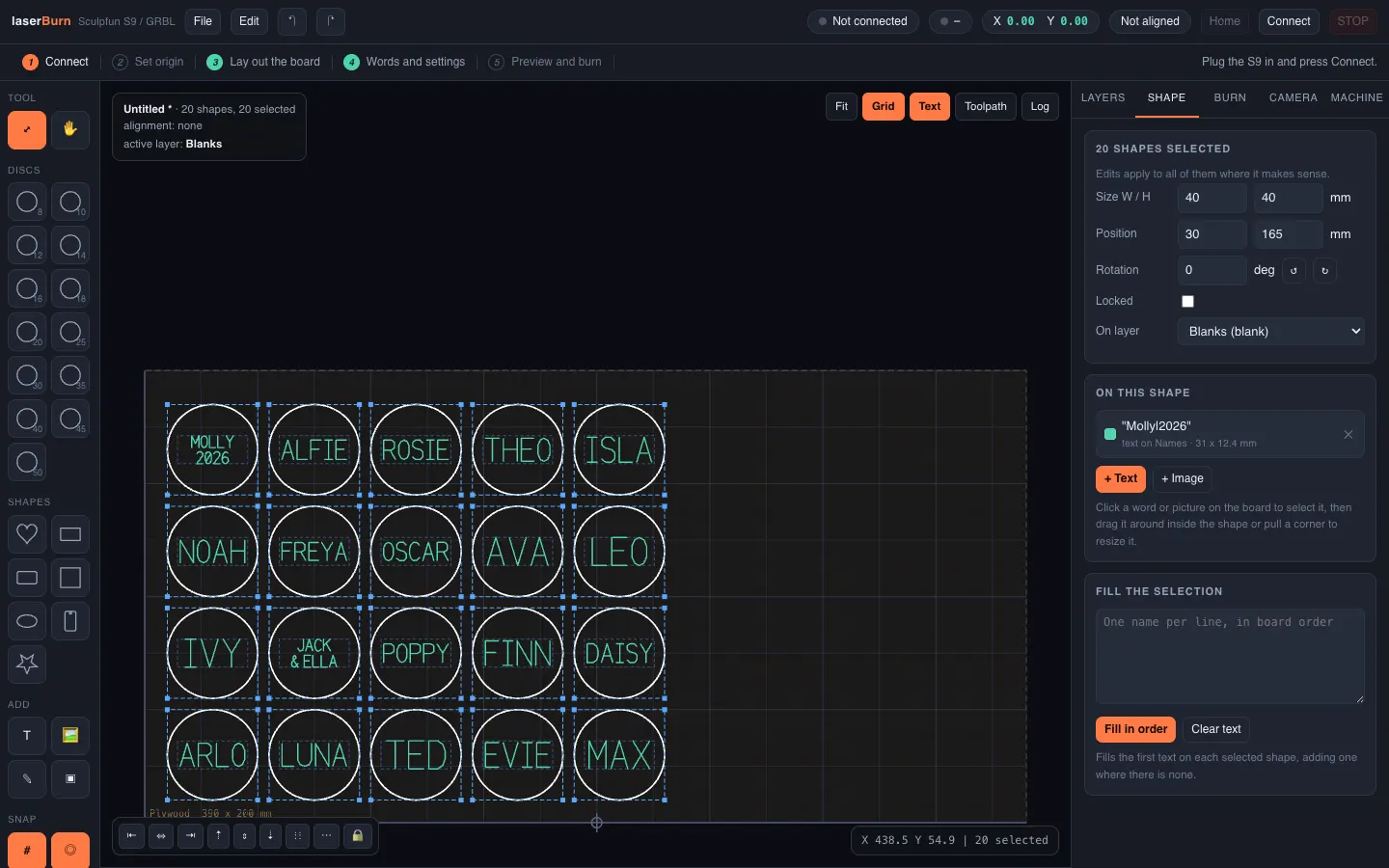Toggle the Log panel
The image size is (1389, 868).
pos(1040,106)
